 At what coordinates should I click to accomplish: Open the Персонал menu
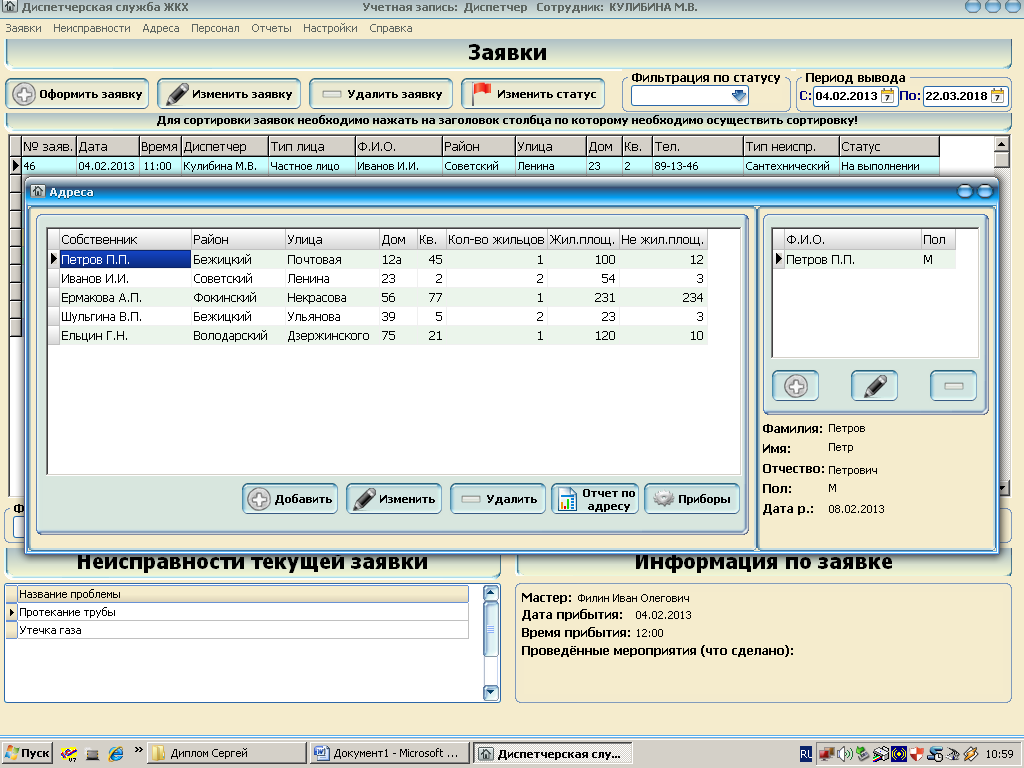pos(215,28)
